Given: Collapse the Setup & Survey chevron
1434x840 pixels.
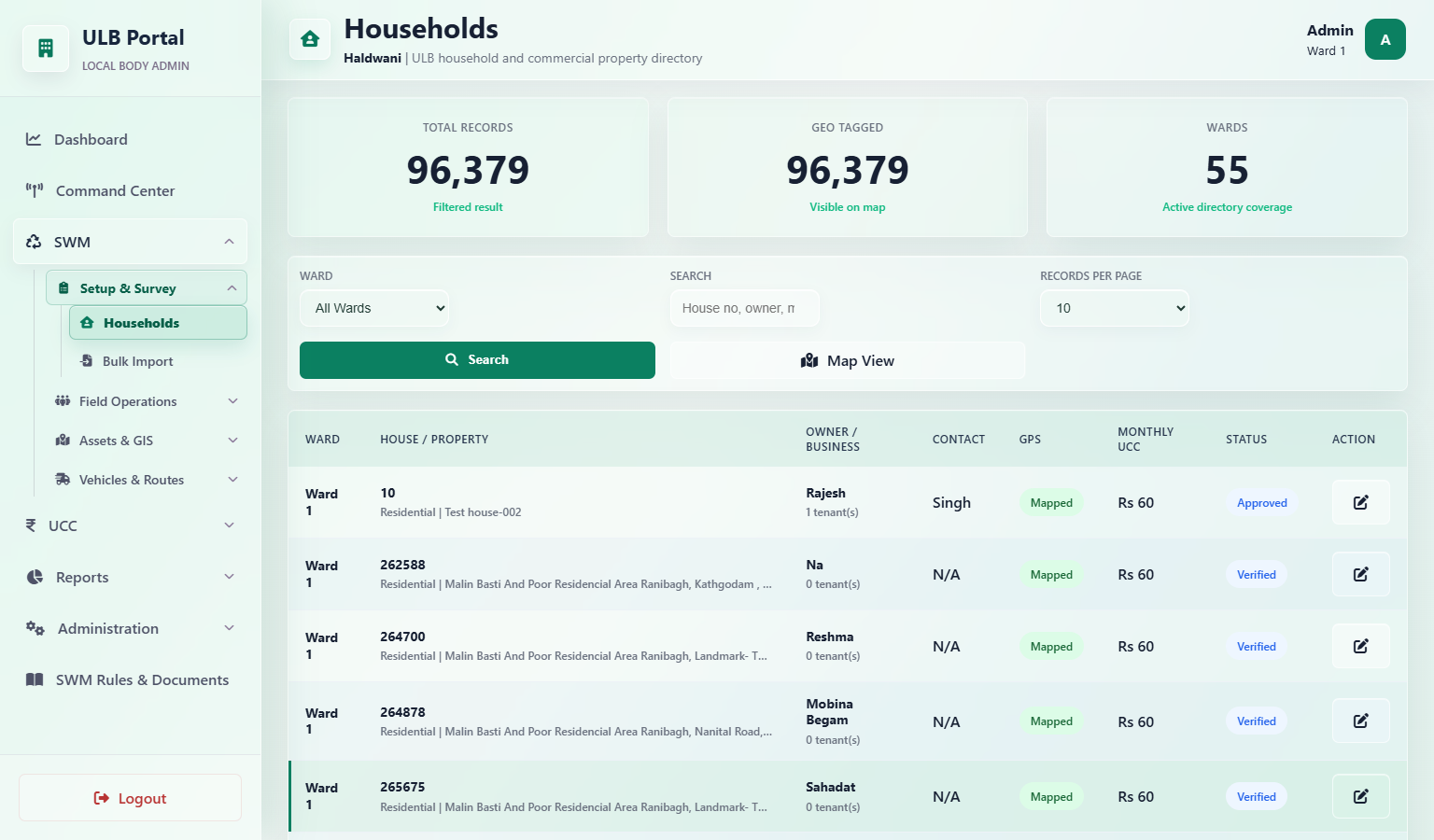Looking at the screenshot, I should click(x=232, y=288).
